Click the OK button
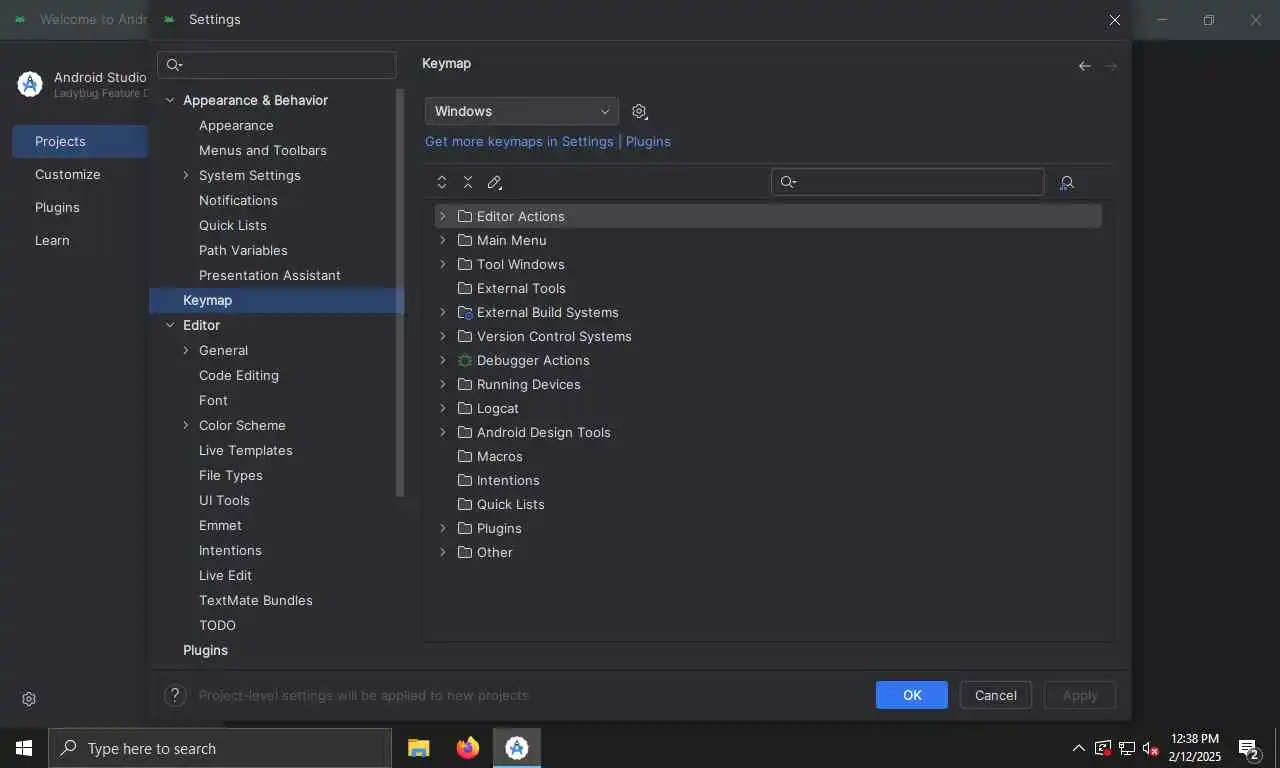The height and width of the screenshot is (768, 1280). tap(912, 695)
